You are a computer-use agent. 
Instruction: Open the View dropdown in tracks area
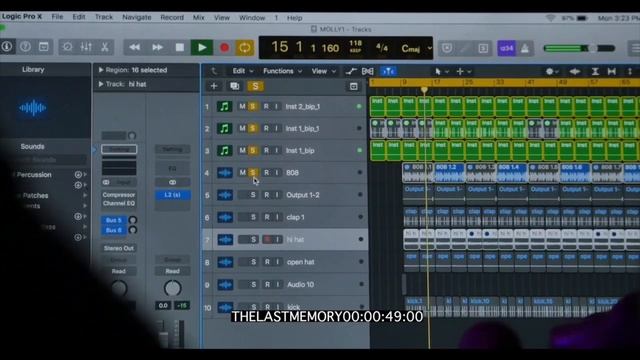click(x=324, y=71)
